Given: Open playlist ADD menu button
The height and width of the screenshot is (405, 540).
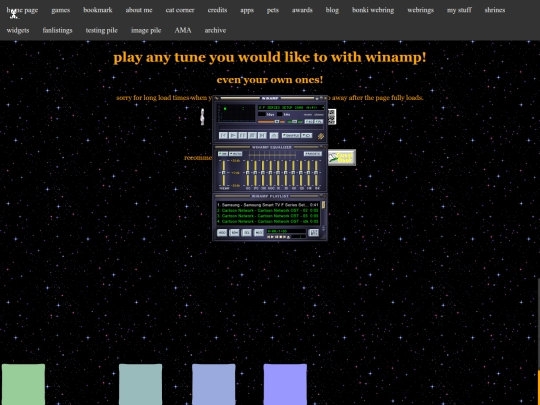Looking at the screenshot, I should pos(222,232).
